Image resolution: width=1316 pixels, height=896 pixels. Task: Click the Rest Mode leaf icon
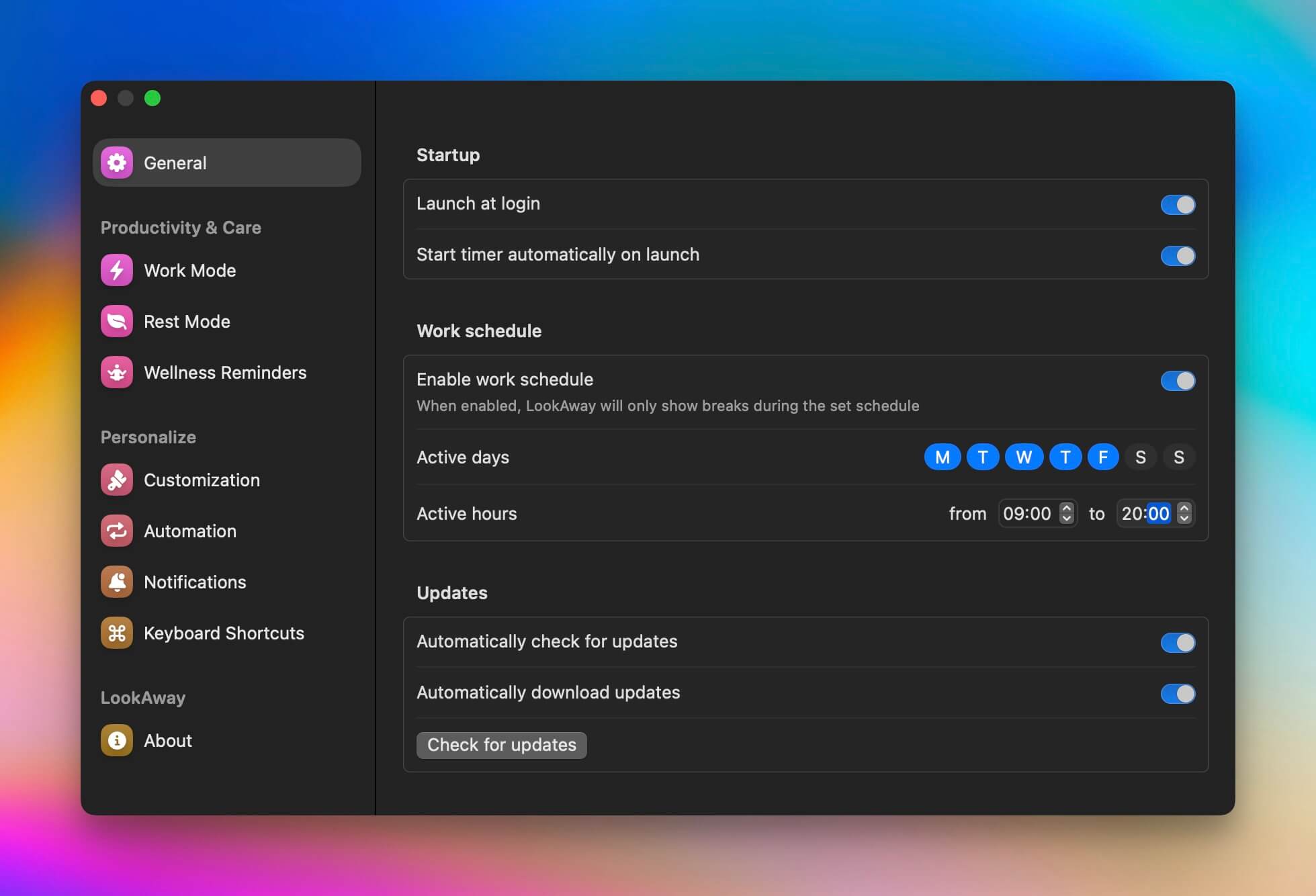coord(117,321)
